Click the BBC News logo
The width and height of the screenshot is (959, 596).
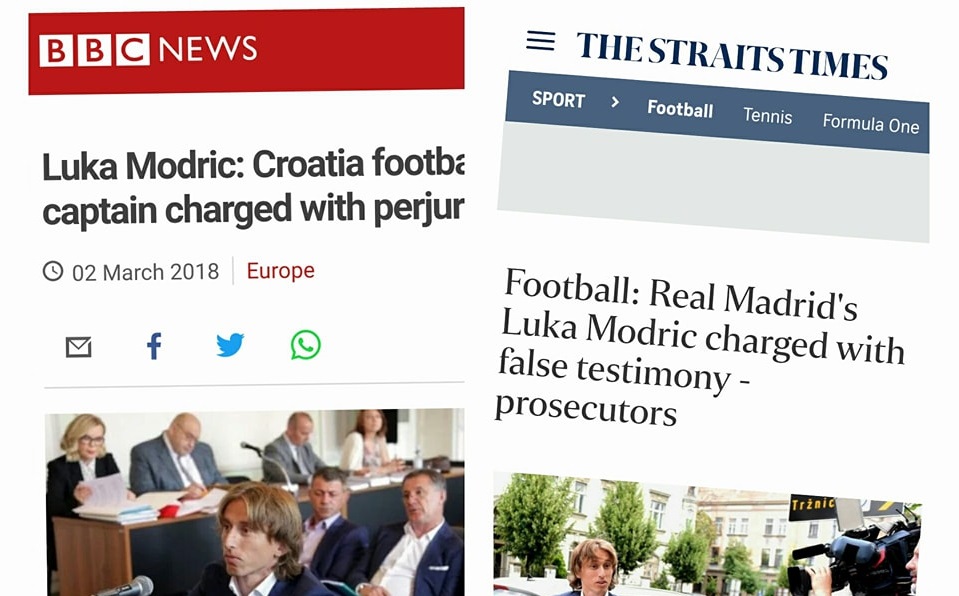[x=148, y=50]
